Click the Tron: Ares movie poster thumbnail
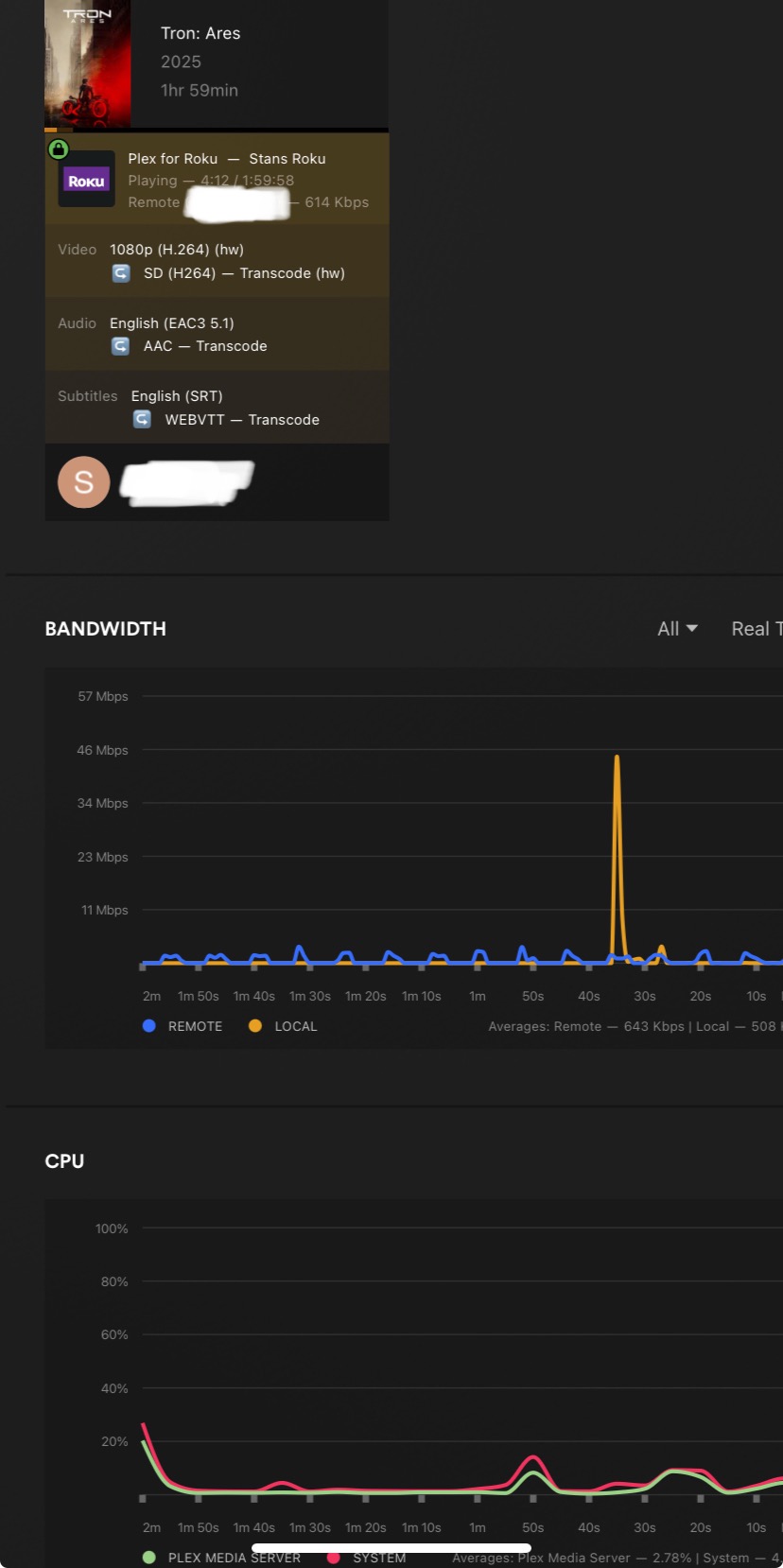Viewport: 783px width, 1568px height. tap(87, 63)
